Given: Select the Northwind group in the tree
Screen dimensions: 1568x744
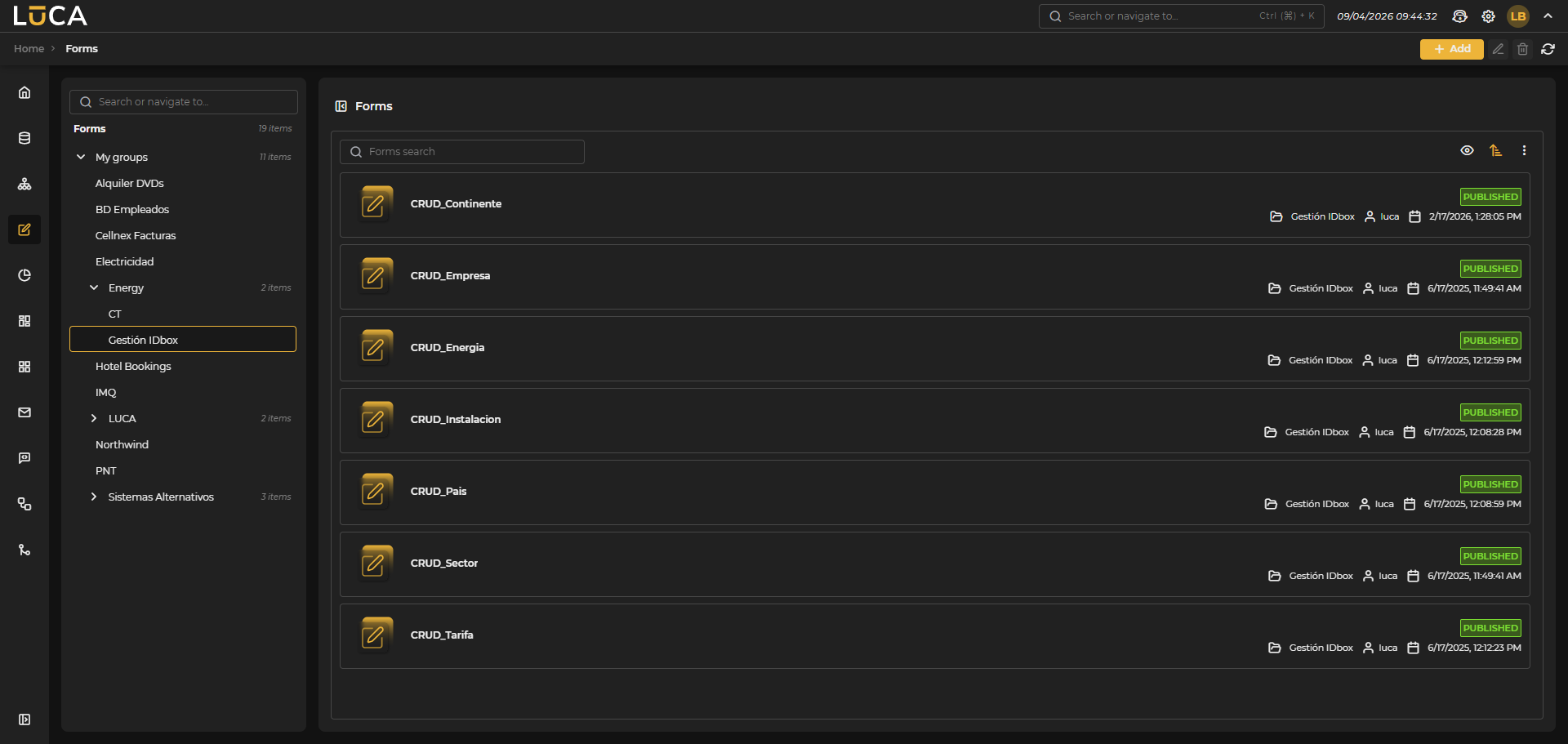Looking at the screenshot, I should point(122,444).
